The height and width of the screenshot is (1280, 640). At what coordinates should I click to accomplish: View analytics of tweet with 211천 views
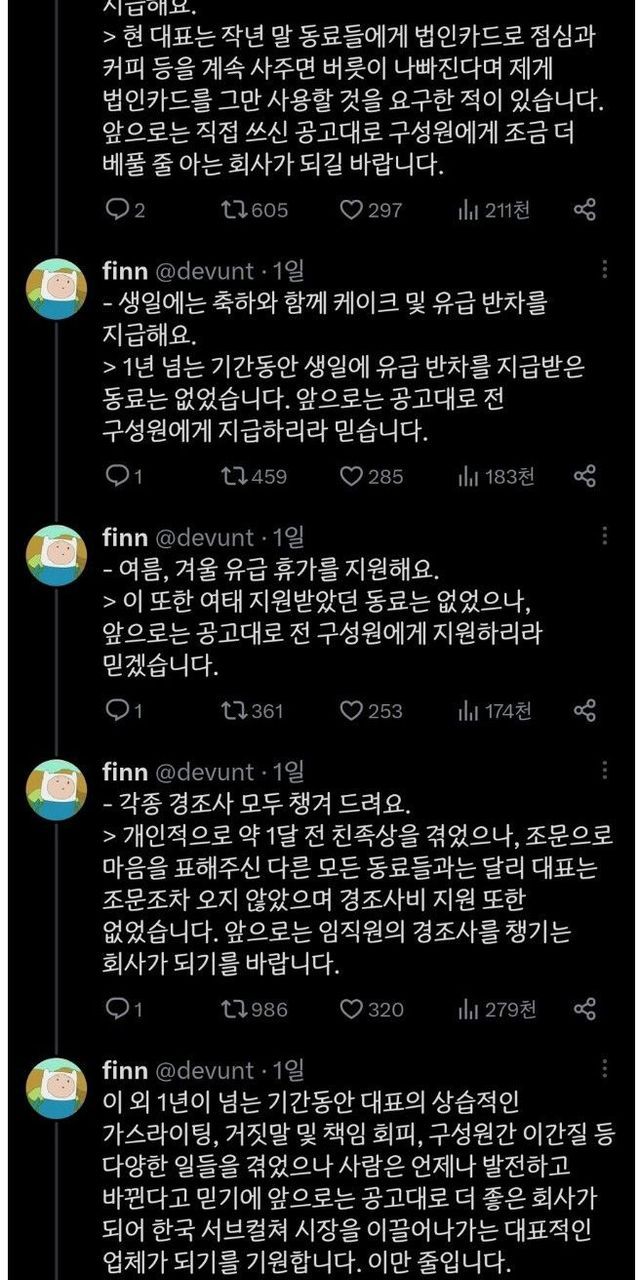pos(466,209)
